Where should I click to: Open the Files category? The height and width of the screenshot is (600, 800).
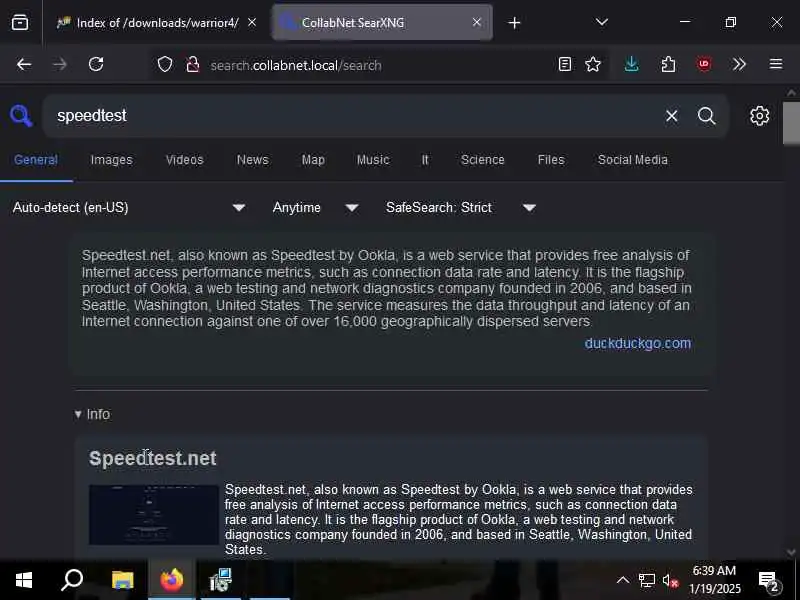pyautogui.click(x=551, y=160)
